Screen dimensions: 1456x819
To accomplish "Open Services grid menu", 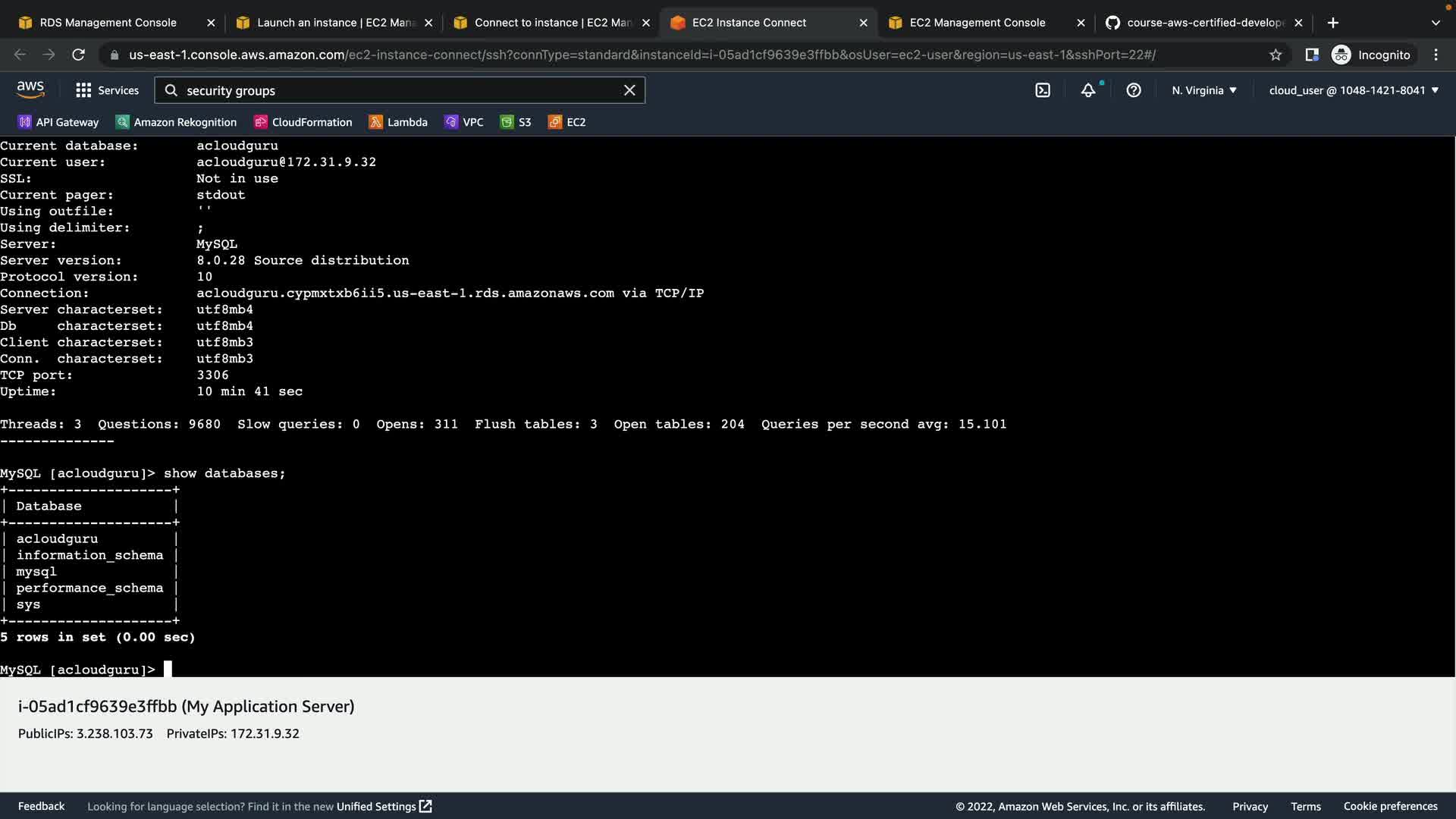I will point(107,90).
